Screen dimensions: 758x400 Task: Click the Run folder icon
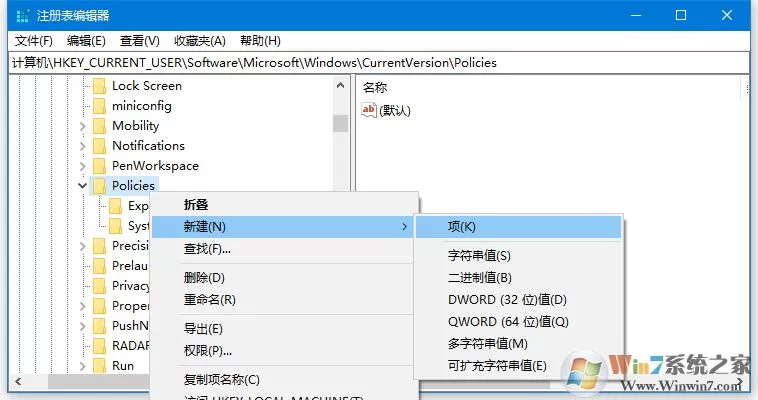99,366
